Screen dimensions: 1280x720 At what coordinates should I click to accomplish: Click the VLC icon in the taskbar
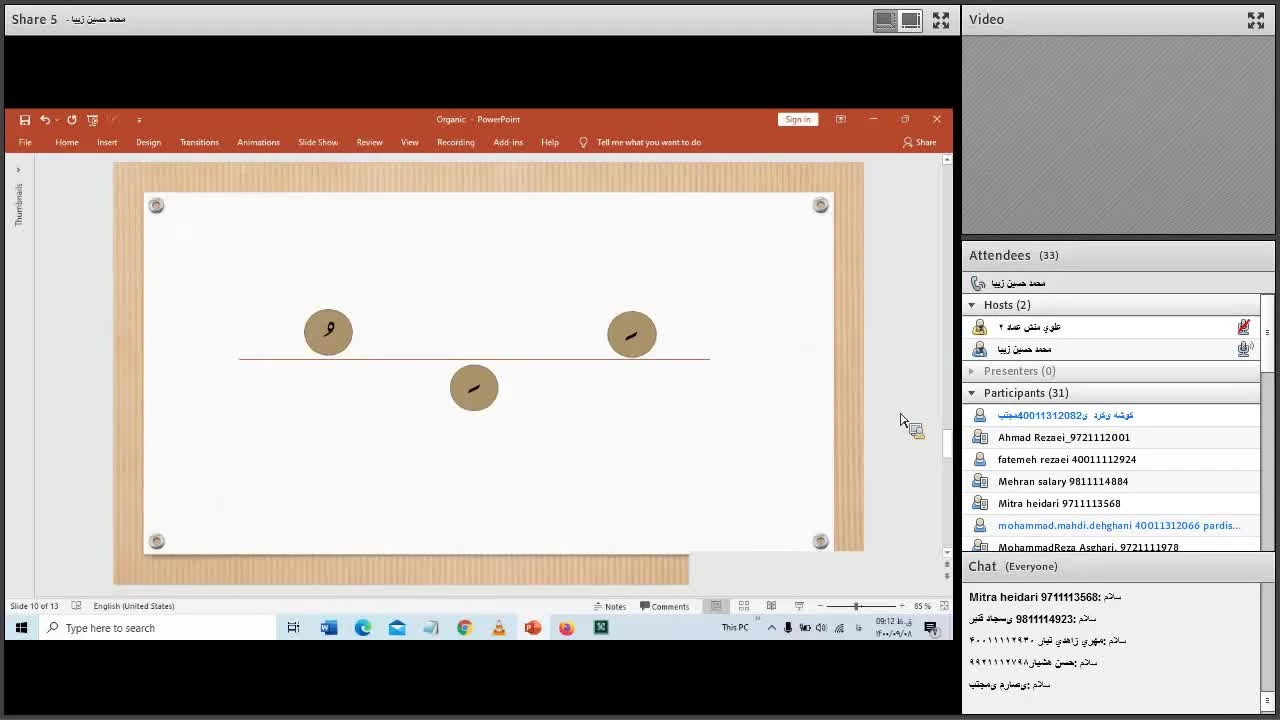point(498,628)
